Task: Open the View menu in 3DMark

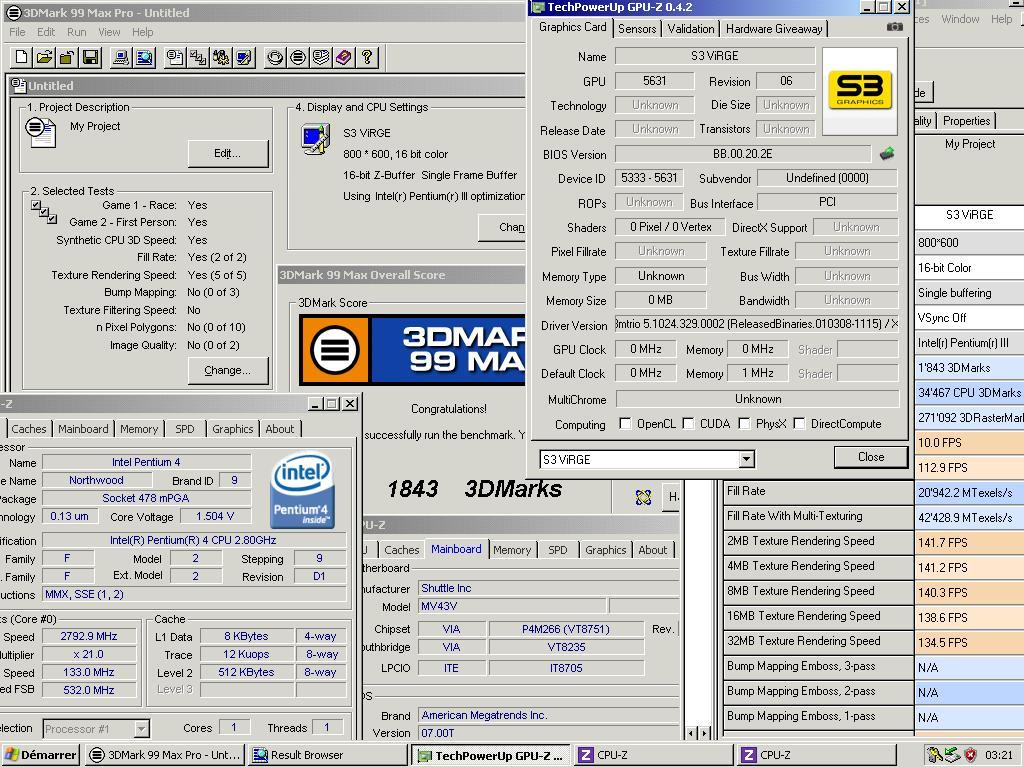Action: click(109, 32)
